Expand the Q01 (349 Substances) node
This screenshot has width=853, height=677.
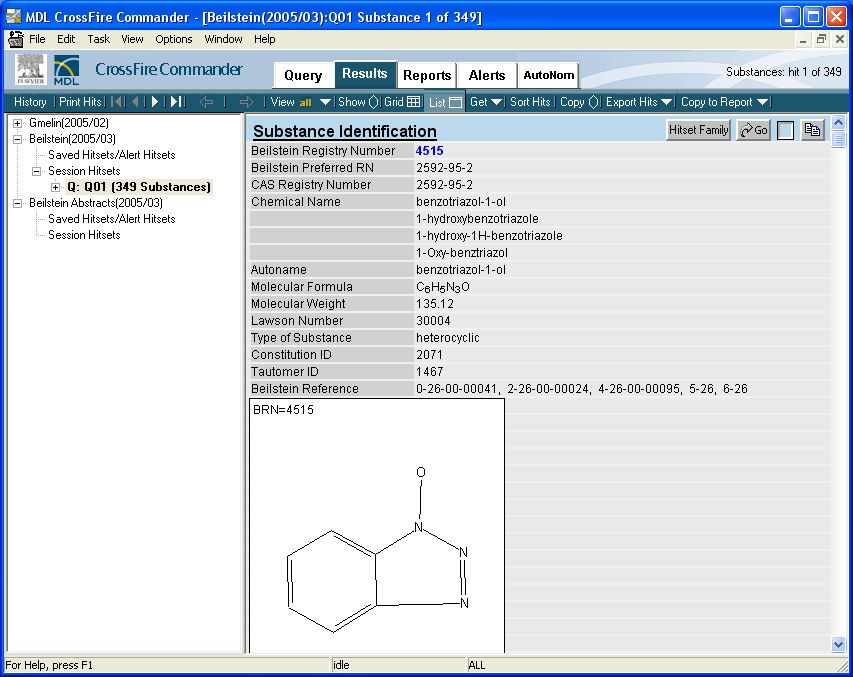(x=55, y=187)
